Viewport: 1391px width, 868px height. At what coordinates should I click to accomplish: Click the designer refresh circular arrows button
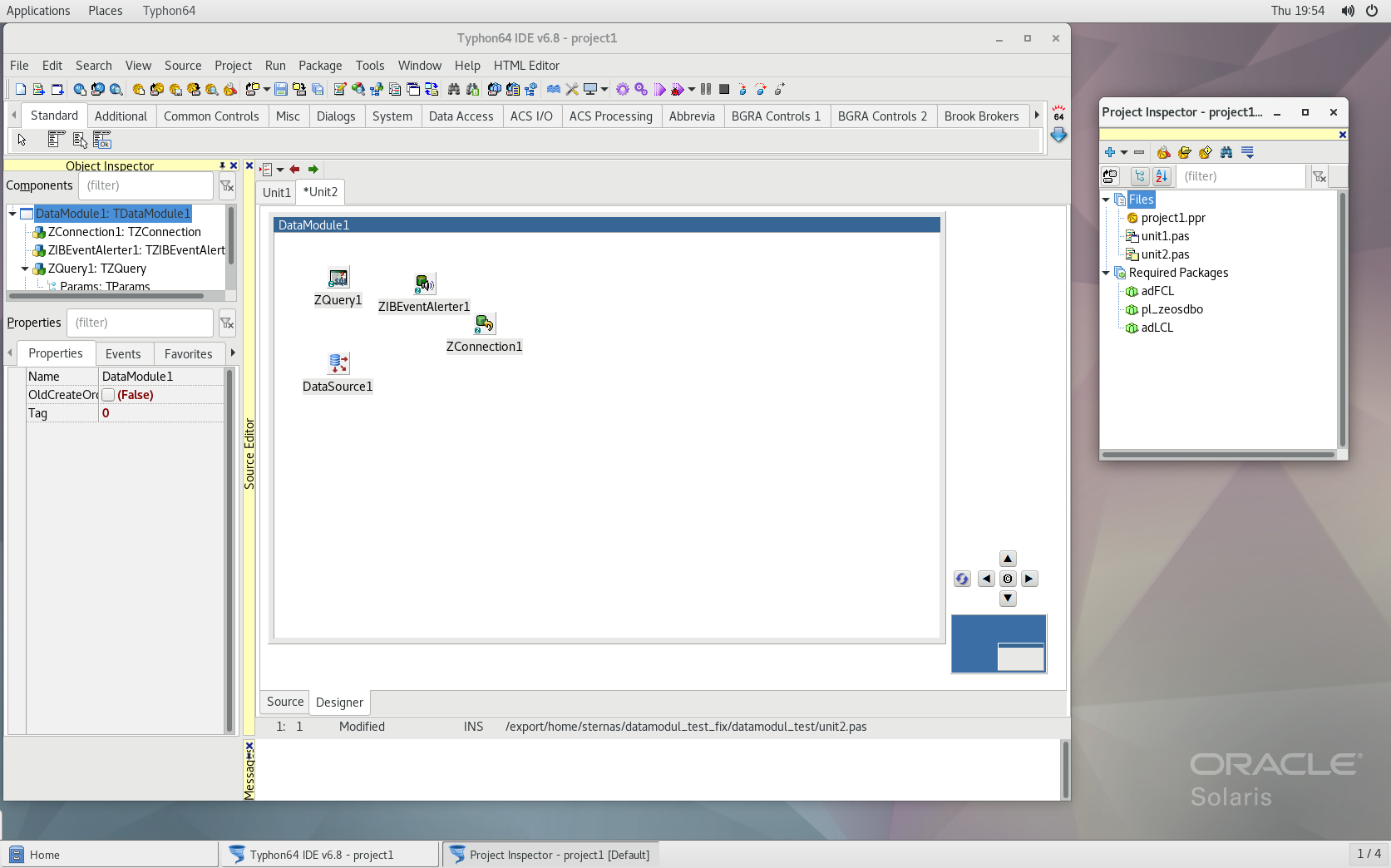point(962,579)
